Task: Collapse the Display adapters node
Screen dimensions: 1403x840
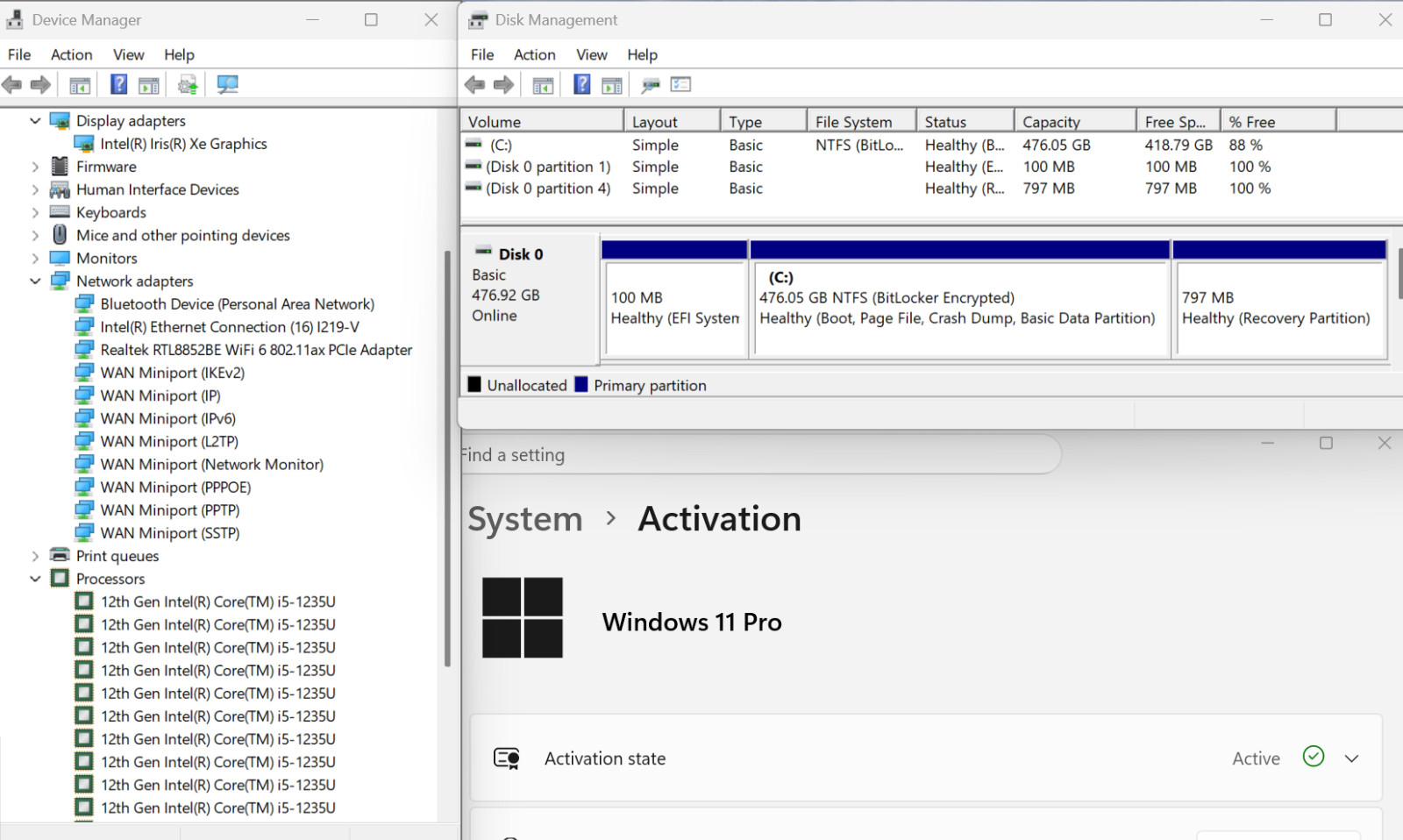Action: 35,121
